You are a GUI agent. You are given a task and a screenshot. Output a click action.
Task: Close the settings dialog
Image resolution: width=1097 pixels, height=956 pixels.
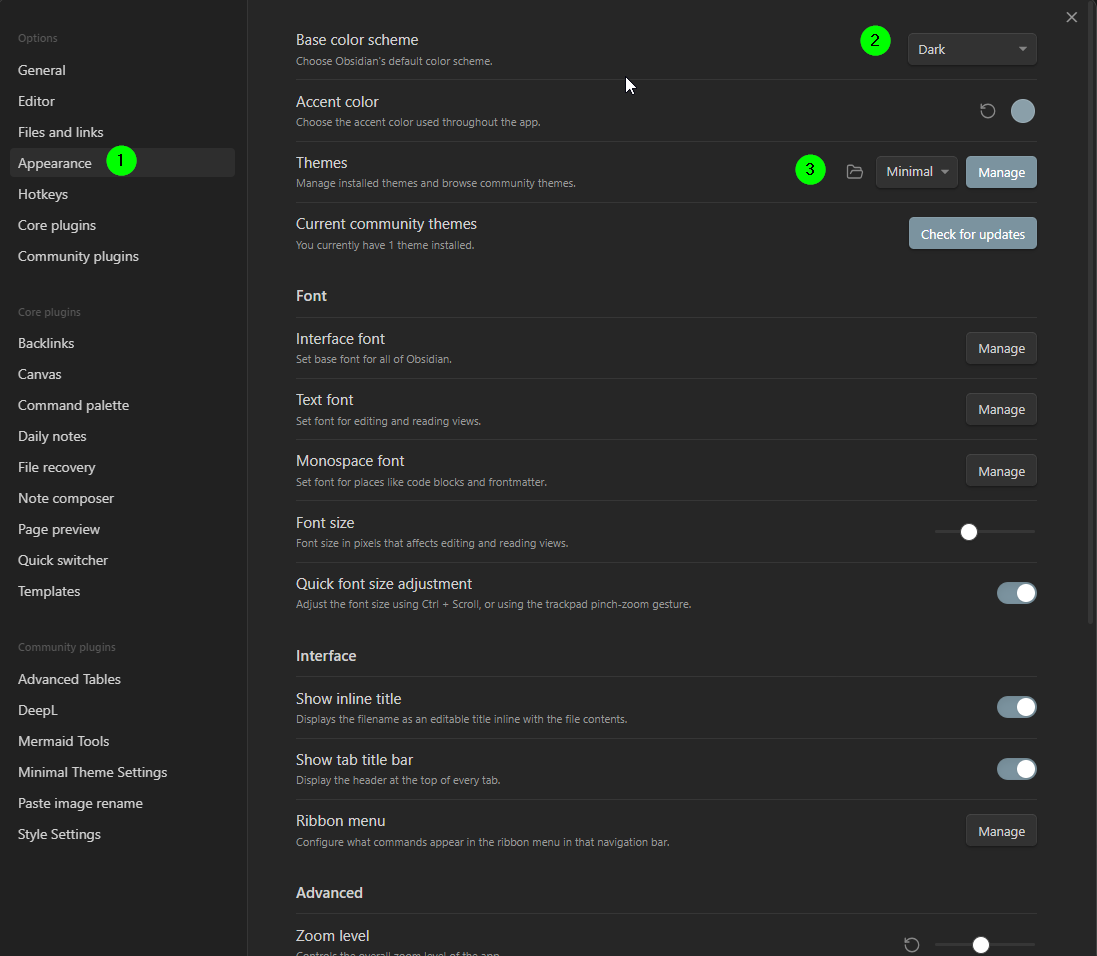[1071, 17]
